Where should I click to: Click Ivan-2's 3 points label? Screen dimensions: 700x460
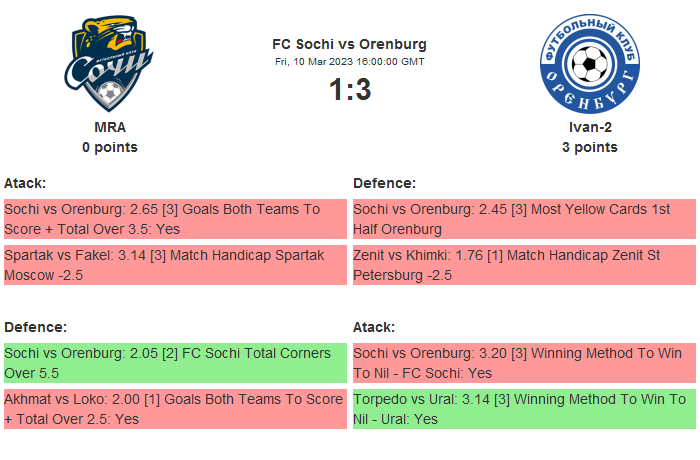pos(589,147)
